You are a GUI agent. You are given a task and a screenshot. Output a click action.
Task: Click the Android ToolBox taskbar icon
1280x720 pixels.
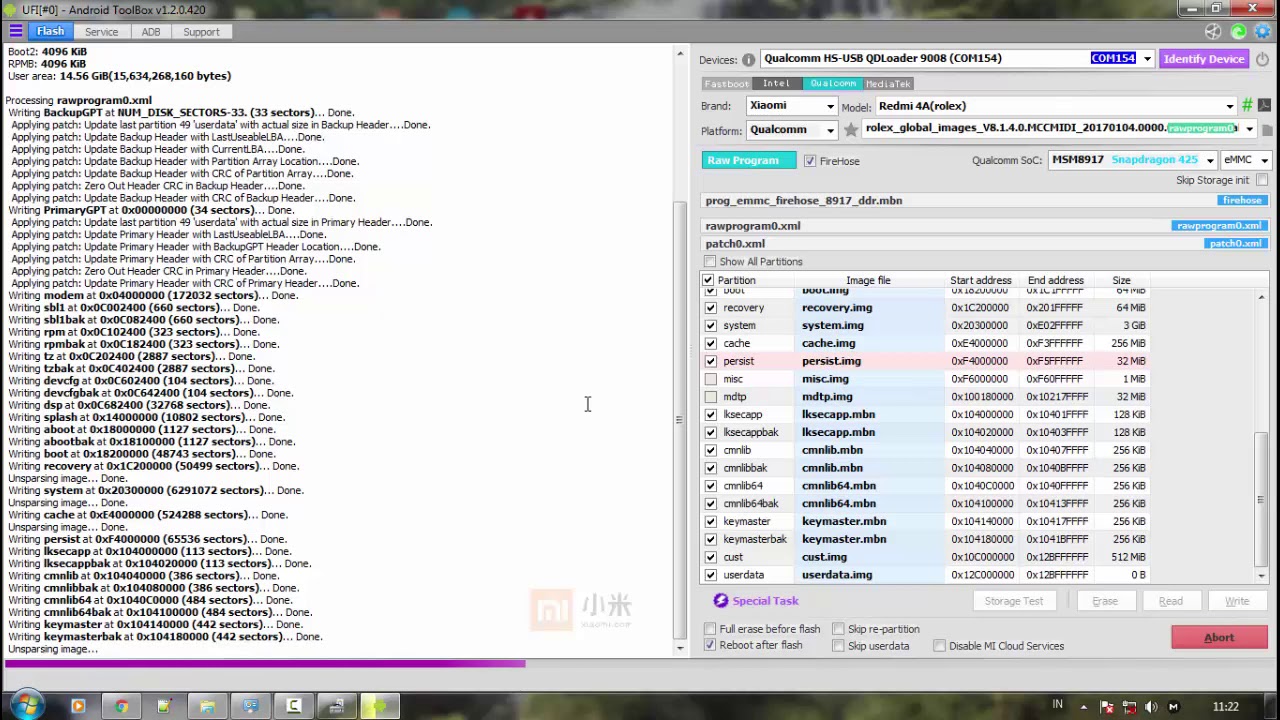coord(379,707)
